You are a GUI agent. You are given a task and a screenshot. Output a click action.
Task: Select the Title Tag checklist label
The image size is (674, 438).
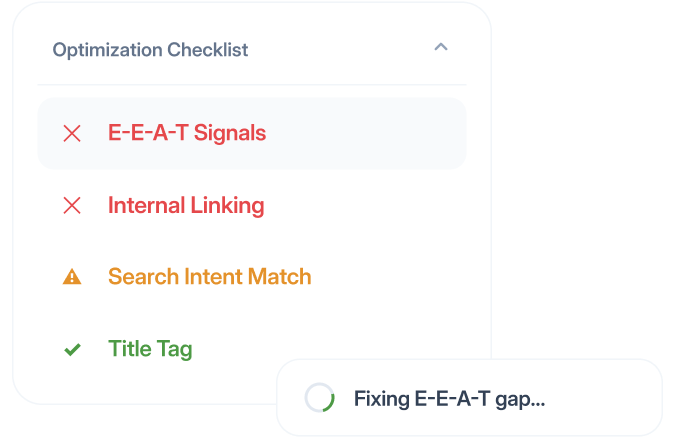(x=150, y=349)
